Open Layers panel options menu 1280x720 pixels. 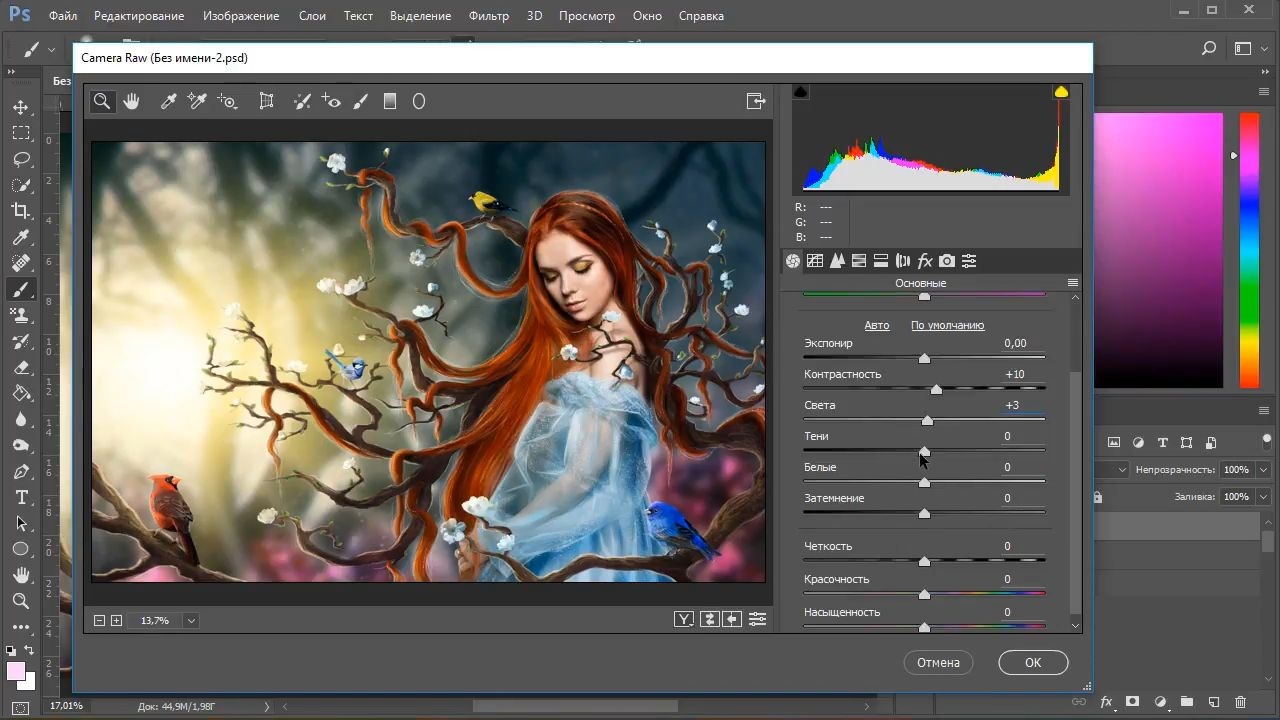[1263, 411]
